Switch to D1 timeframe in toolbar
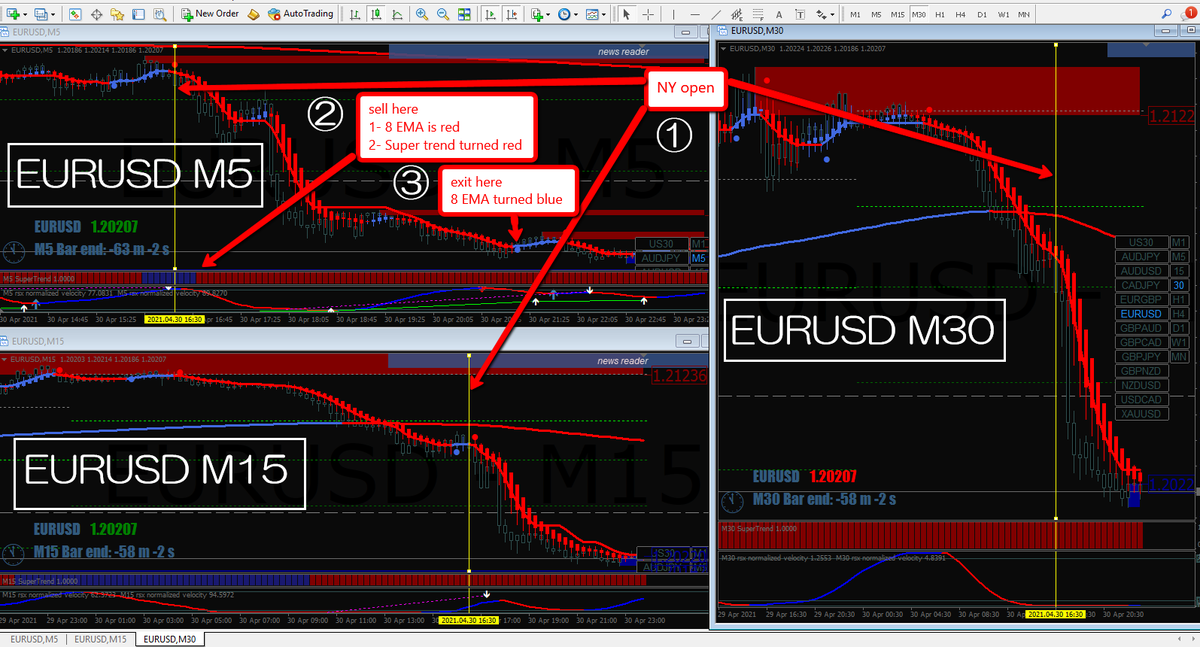The height and width of the screenshot is (647, 1200). [982, 14]
